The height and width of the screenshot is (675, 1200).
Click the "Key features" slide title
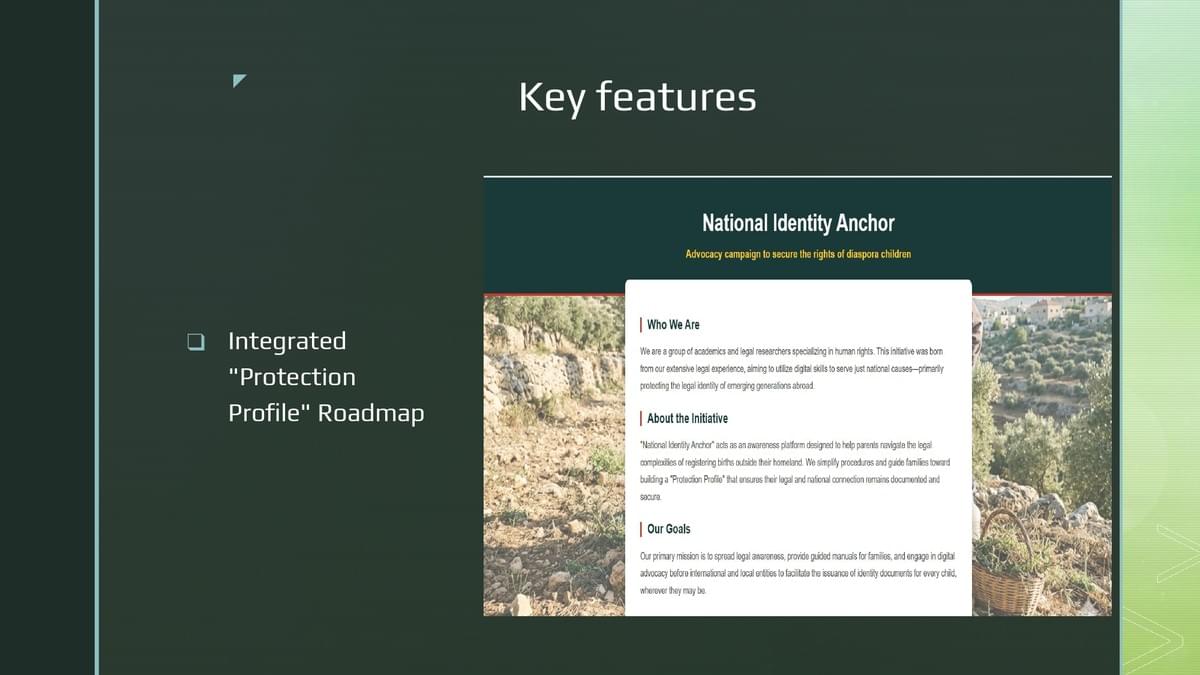[x=637, y=98]
